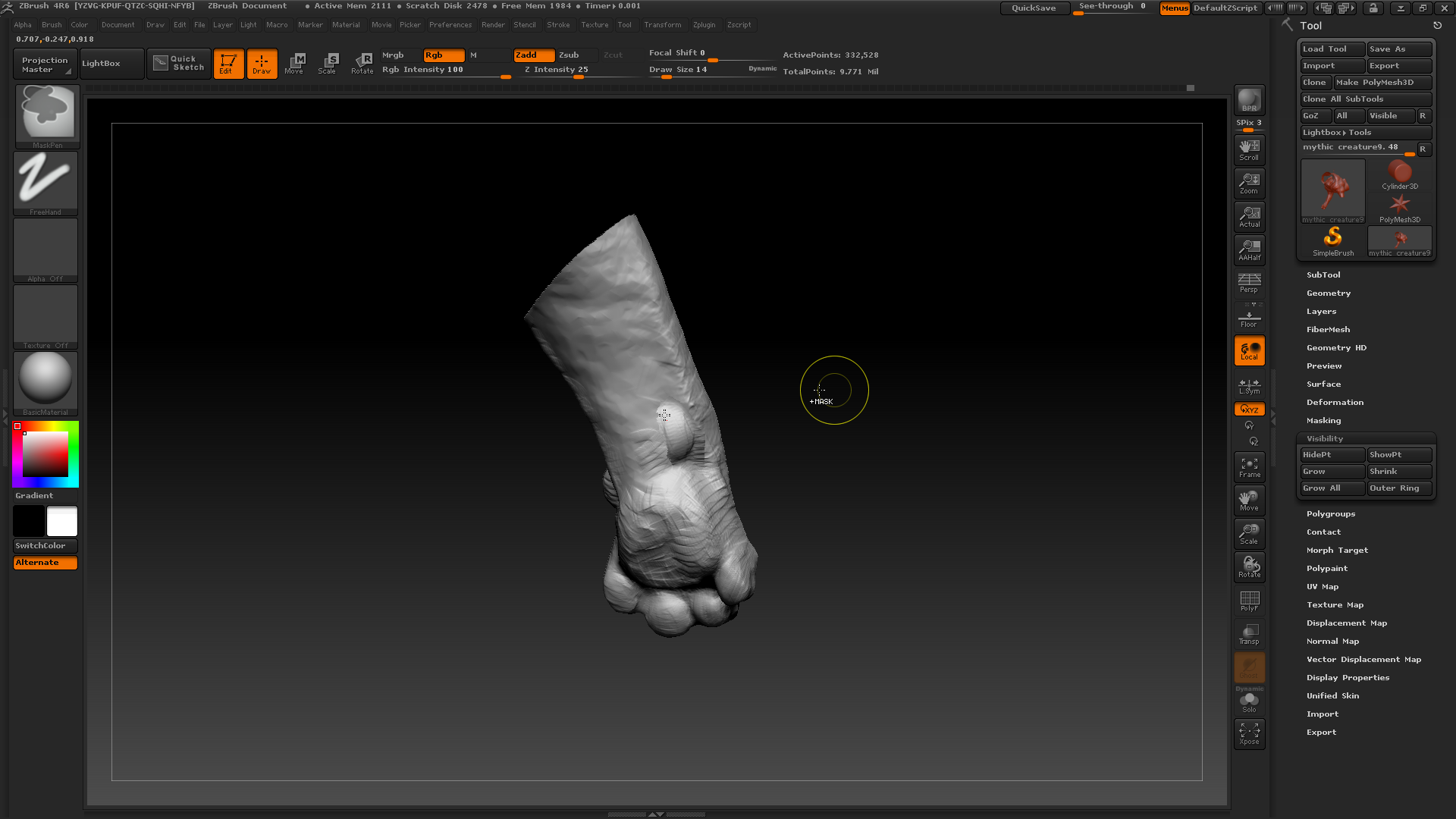Image resolution: width=1456 pixels, height=819 pixels.
Task: Open the Zplugin menu
Action: tap(704, 25)
